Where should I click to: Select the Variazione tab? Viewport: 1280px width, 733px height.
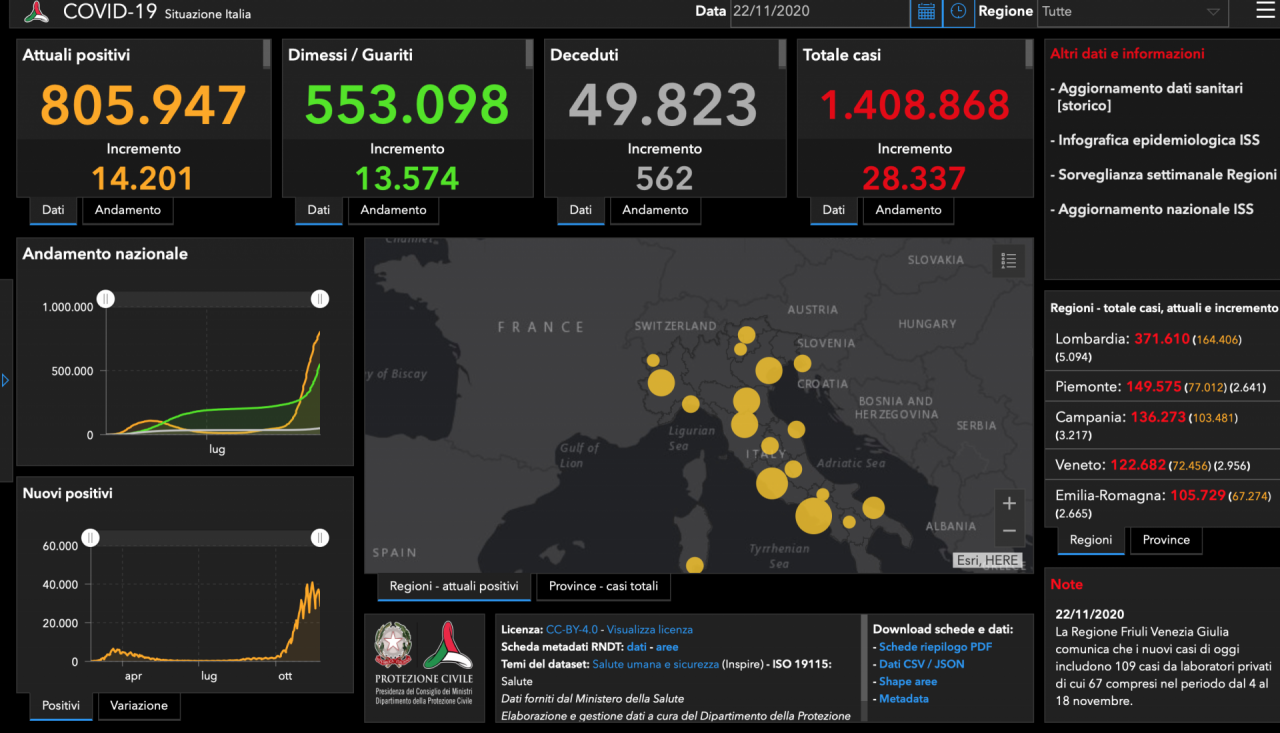[139, 705]
